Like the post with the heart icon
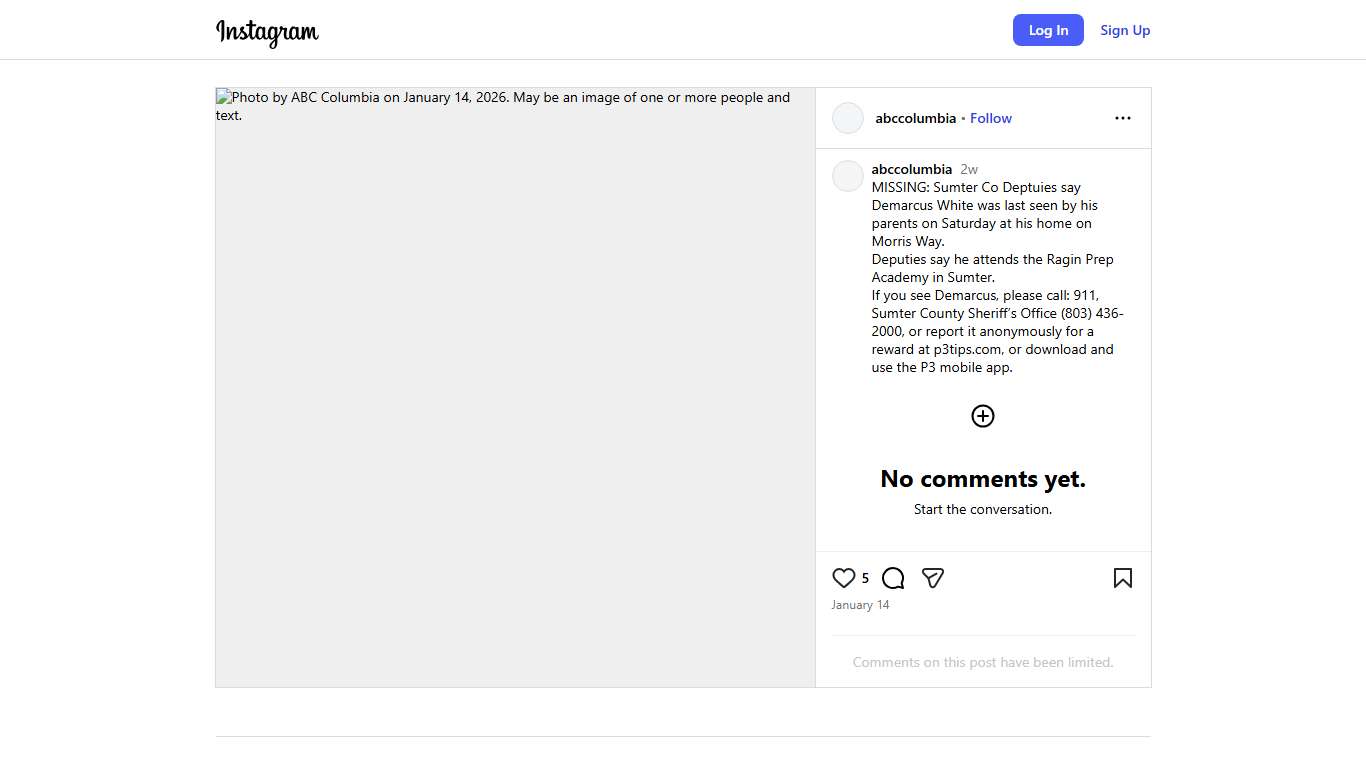The height and width of the screenshot is (768, 1366). tap(844, 578)
